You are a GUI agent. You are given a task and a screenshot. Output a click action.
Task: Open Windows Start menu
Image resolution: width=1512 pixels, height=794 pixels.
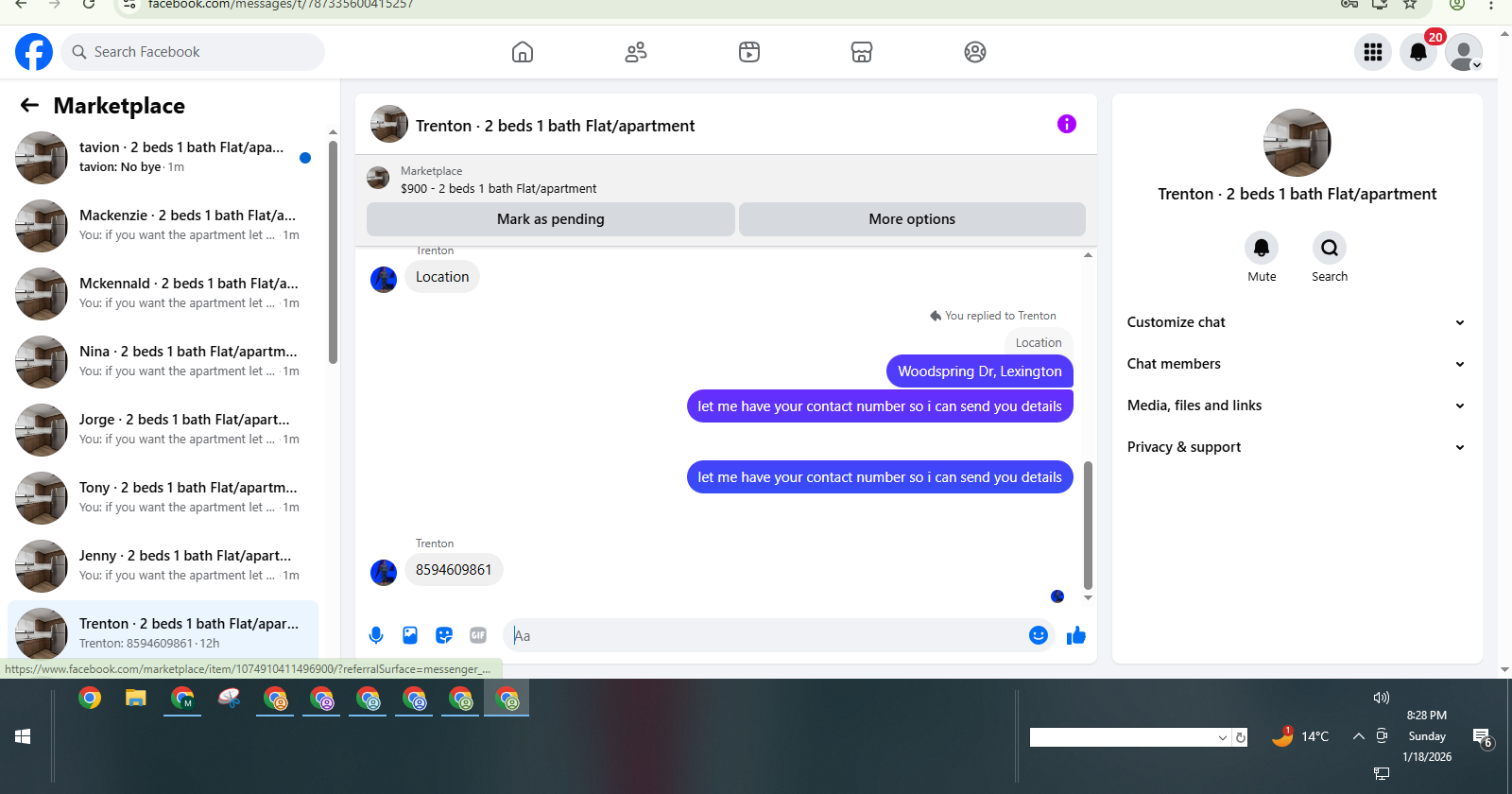(23, 736)
